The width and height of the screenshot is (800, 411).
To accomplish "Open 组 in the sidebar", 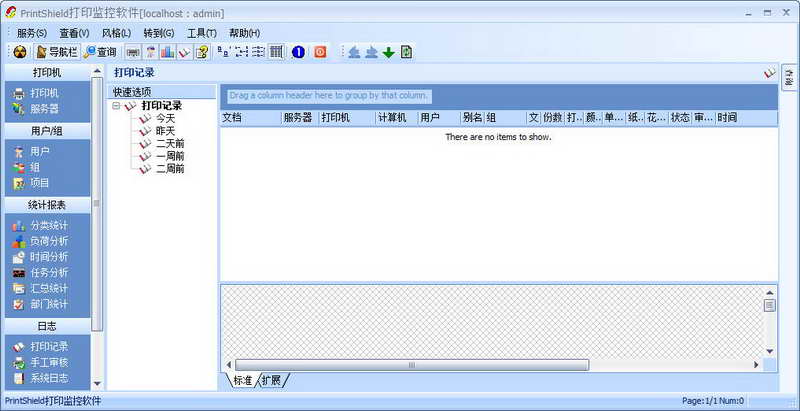I will coord(27,167).
